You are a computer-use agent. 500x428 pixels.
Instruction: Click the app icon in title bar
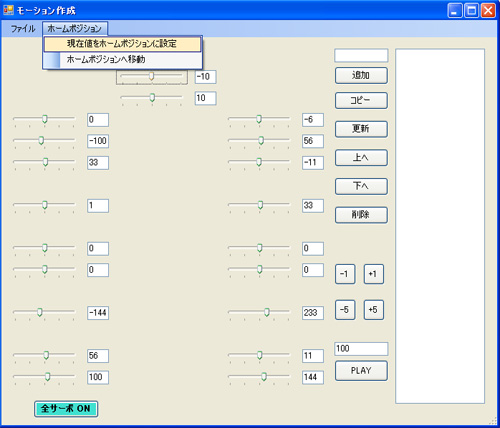[8, 10]
